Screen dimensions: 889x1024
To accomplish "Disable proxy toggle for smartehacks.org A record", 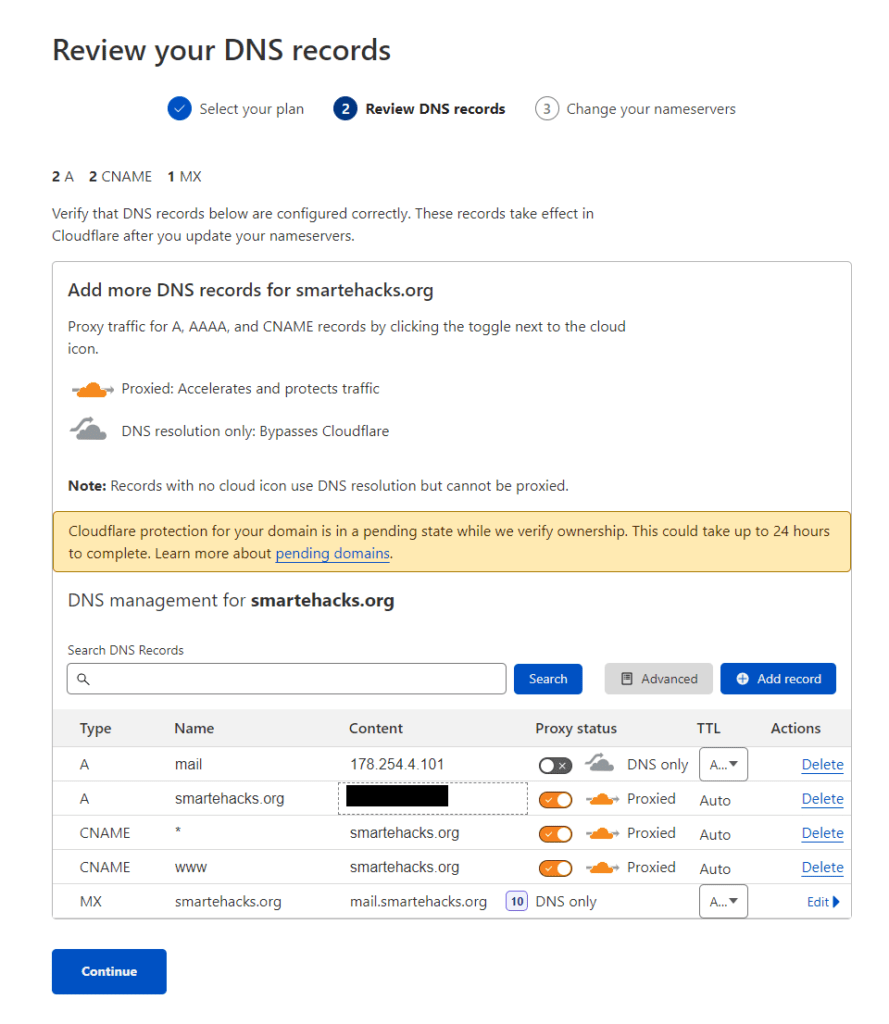I will [555, 799].
